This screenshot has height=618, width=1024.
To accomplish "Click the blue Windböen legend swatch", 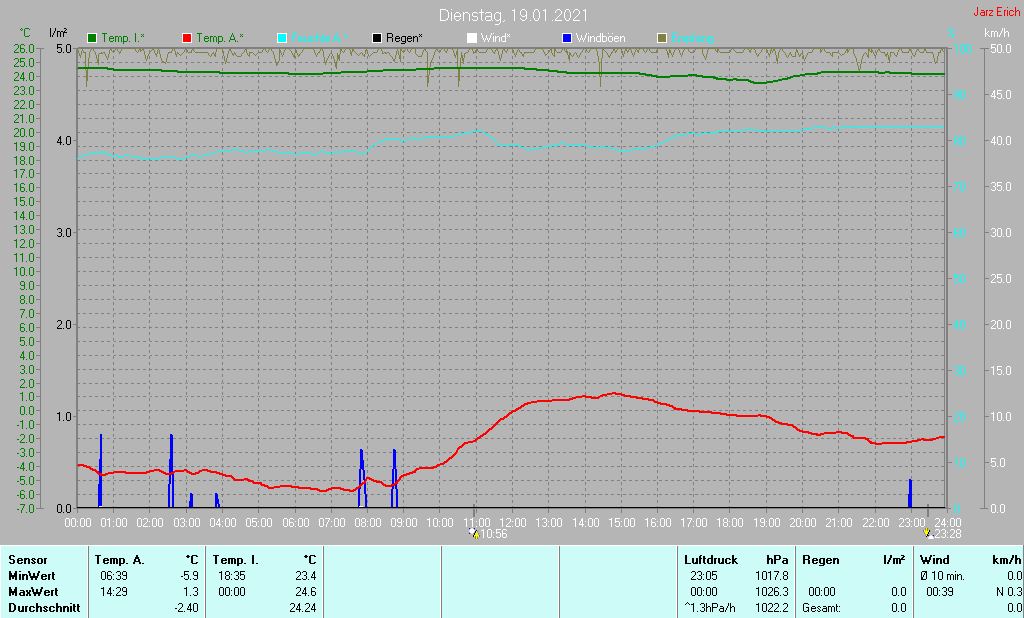I will click(x=567, y=39).
